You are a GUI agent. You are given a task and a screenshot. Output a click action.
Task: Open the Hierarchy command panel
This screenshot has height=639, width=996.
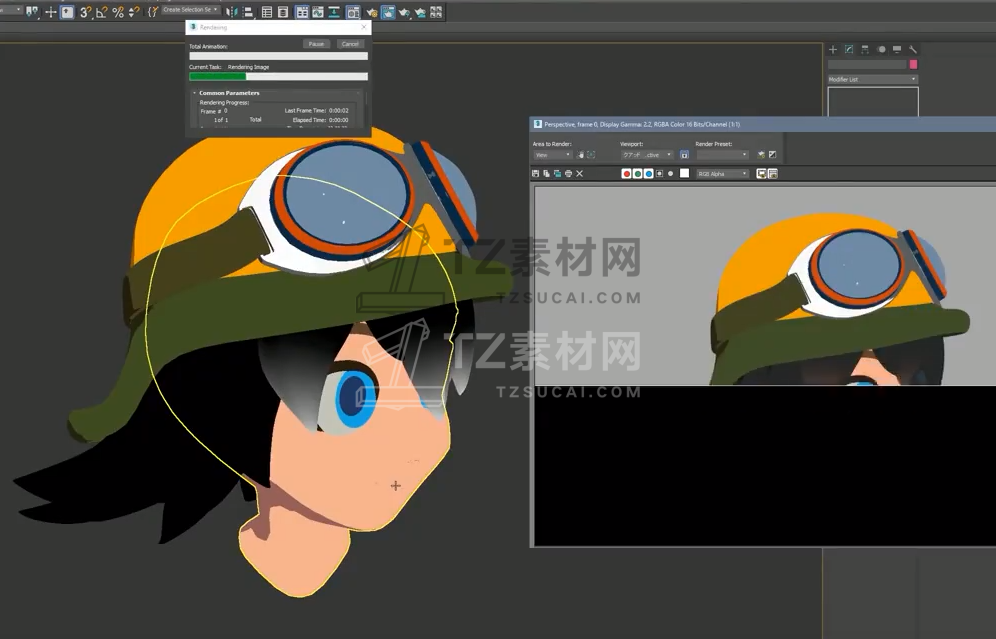pyautogui.click(x=865, y=49)
